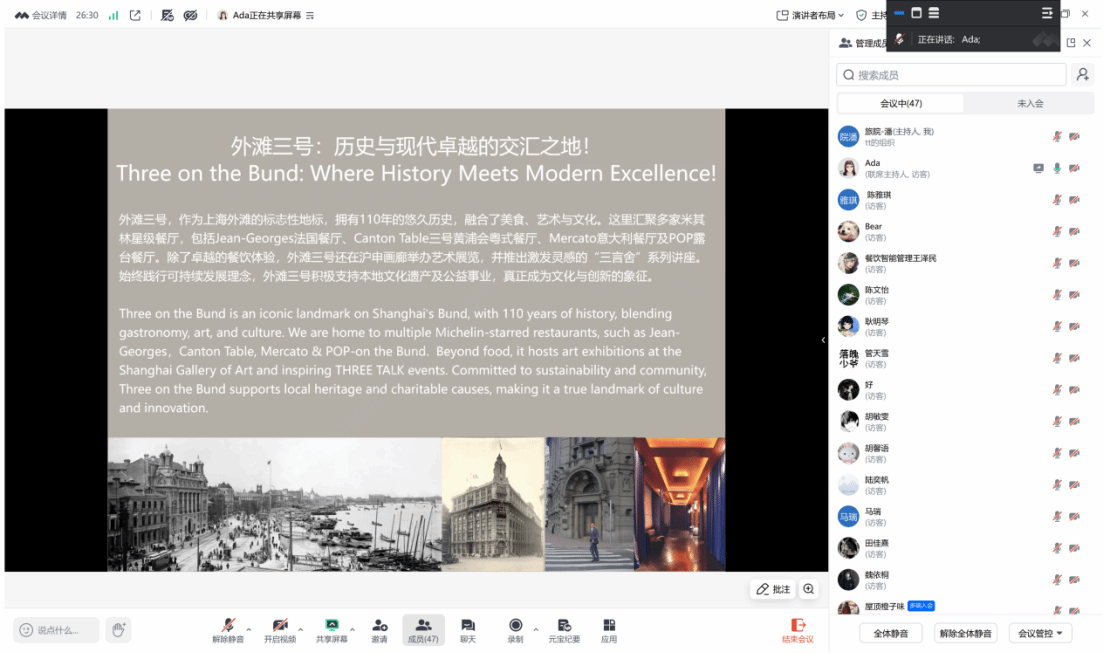The width and height of the screenshot is (1104, 653).
Task: Switch to the 会议中(47) tab
Action: point(901,104)
